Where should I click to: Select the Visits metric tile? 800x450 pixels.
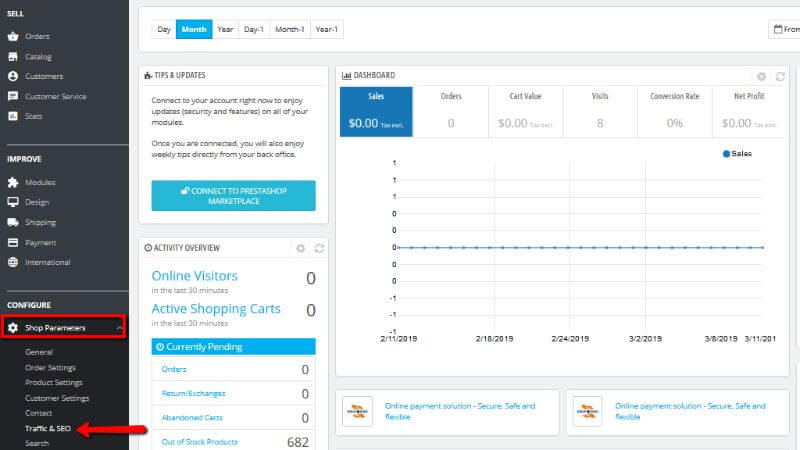[600, 112]
